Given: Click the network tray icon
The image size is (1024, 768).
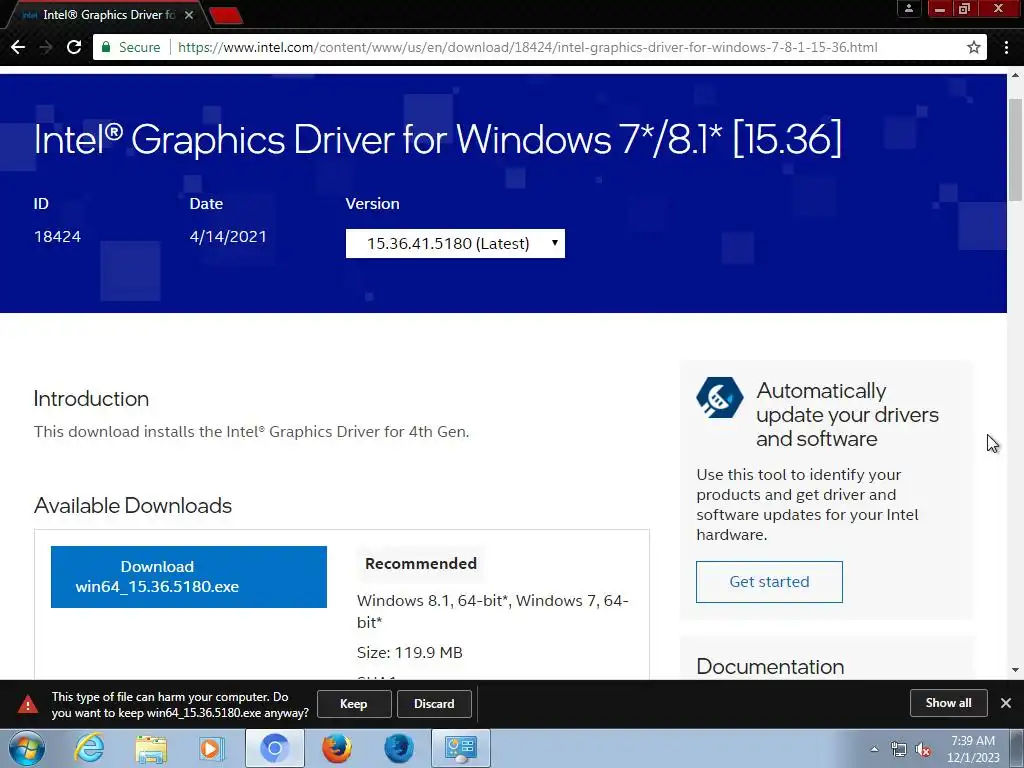Looking at the screenshot, I should point(899,749).
